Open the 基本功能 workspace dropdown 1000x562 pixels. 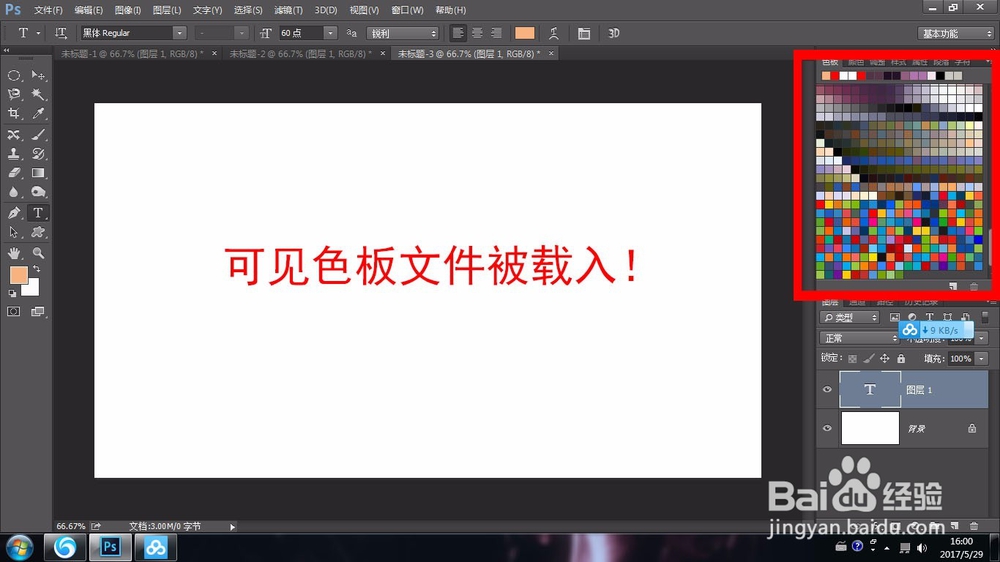pos(955,33)
